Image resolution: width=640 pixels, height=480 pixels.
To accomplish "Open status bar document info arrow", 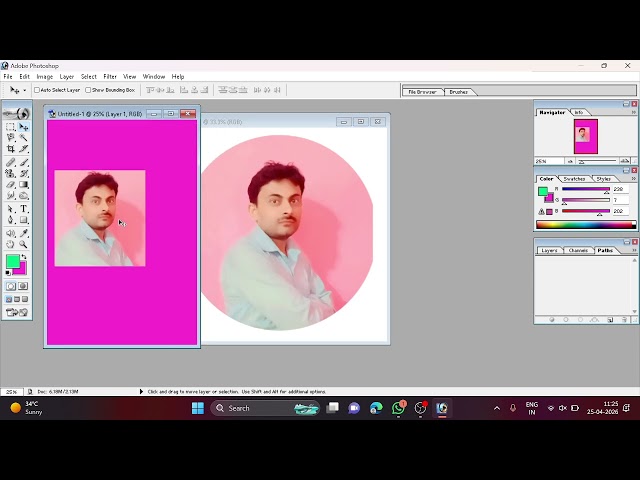I will pyautogui.click(x=141, y=391).
